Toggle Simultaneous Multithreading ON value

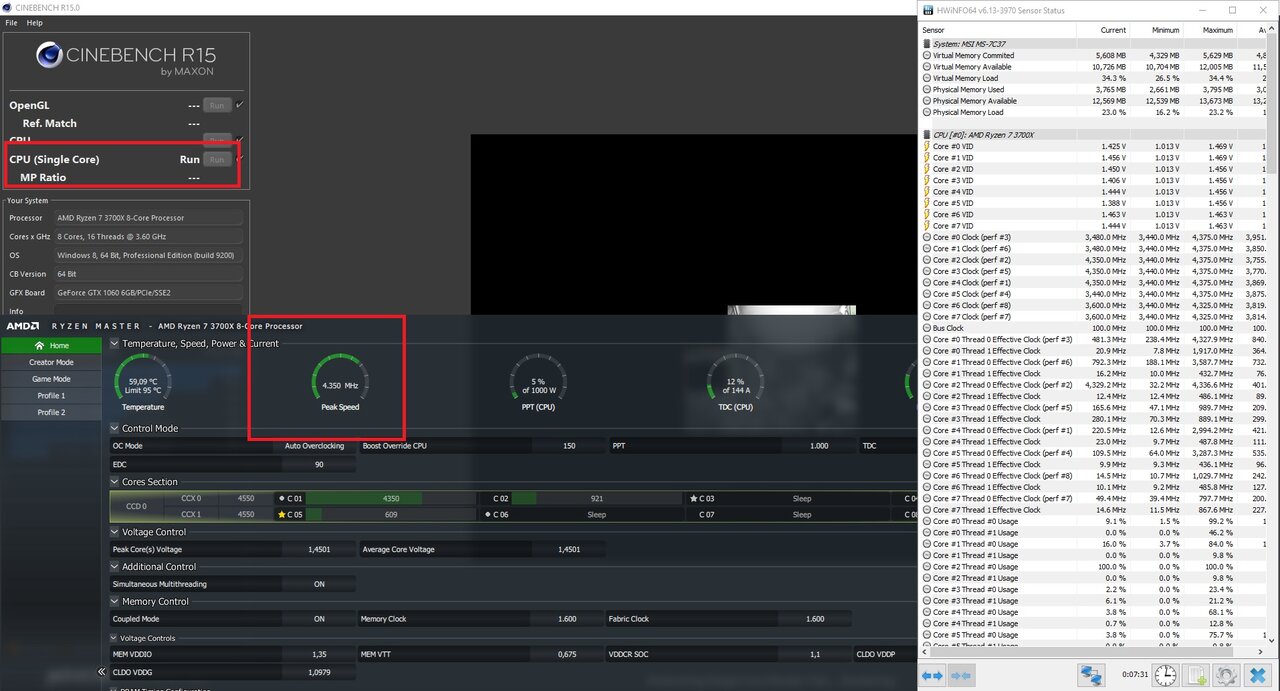tap(319, 584)
